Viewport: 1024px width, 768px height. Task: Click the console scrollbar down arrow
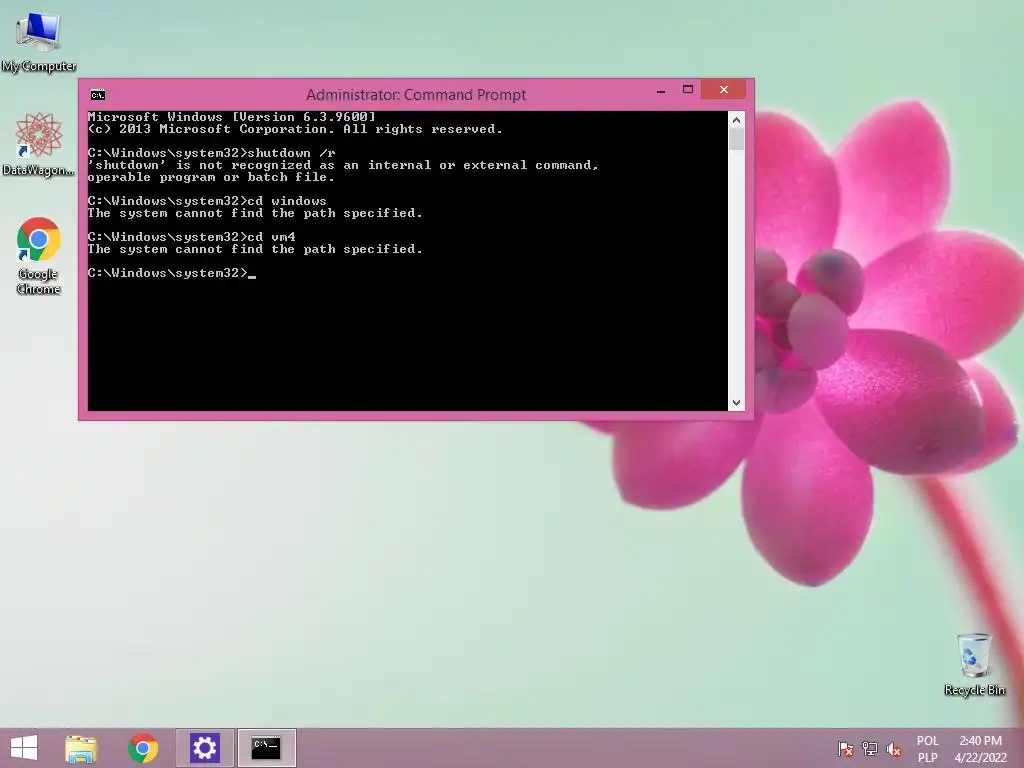tap(736, 403)
